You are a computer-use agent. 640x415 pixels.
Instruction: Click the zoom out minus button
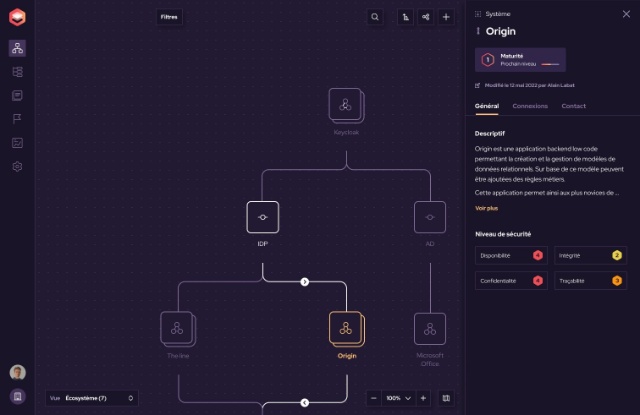[374, 398]
